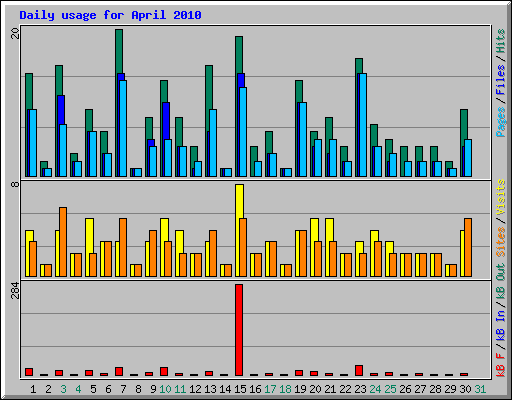Click day label "20" on the x-axis

coord(315,389)
